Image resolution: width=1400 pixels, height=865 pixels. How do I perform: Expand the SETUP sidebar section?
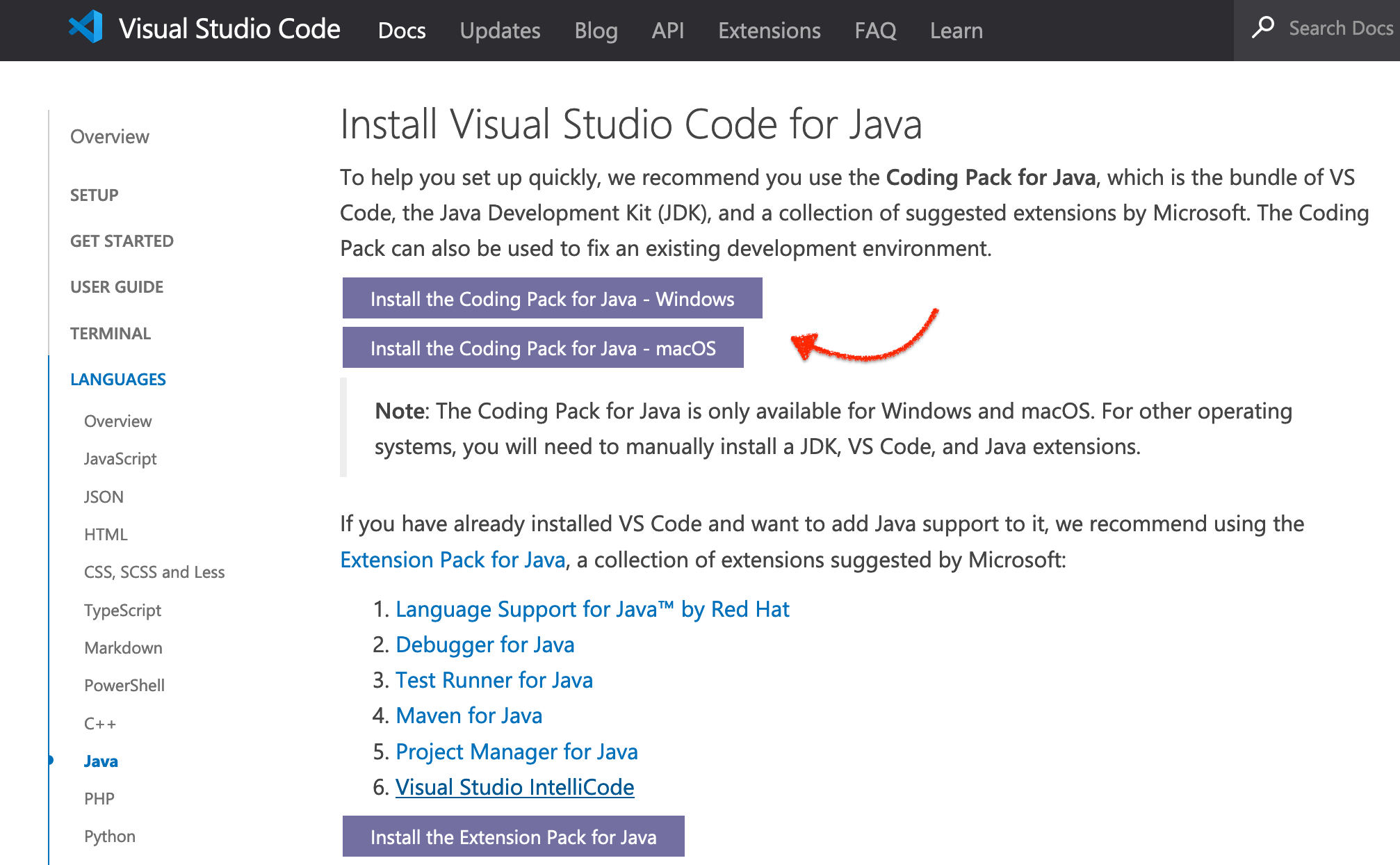pos(95,195)
